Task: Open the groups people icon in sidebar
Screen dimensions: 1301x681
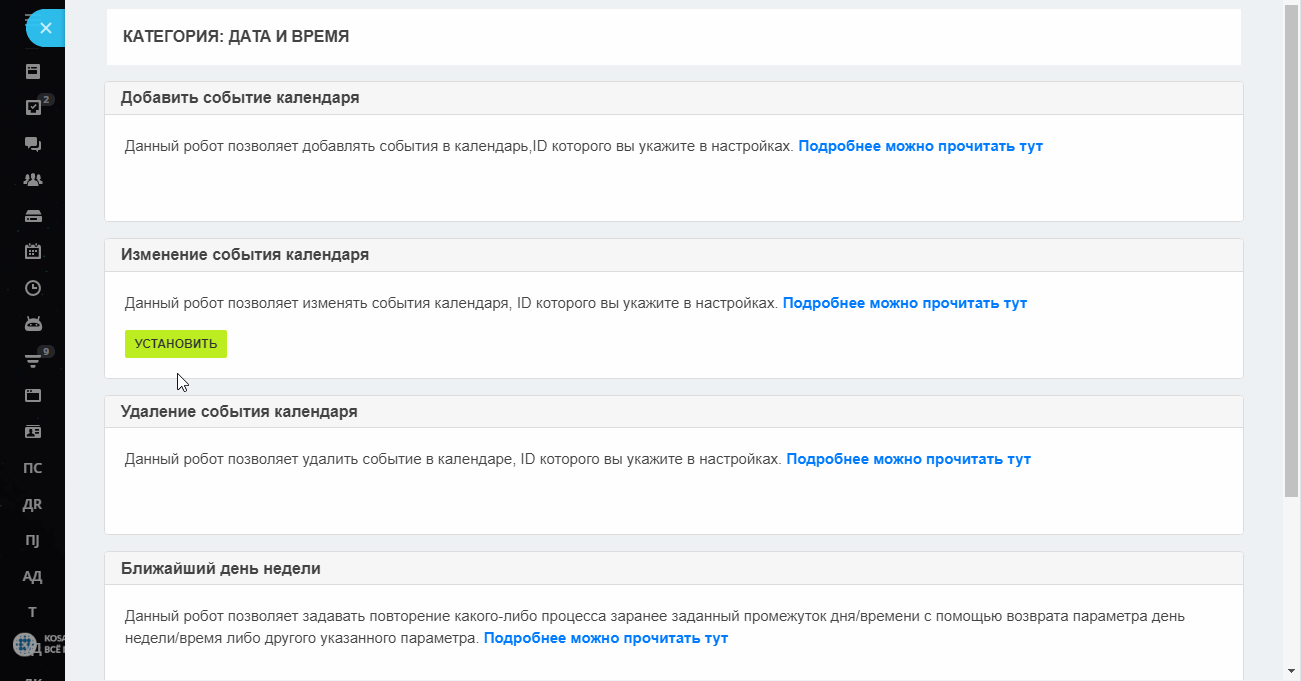Action: tap(33, 180)
